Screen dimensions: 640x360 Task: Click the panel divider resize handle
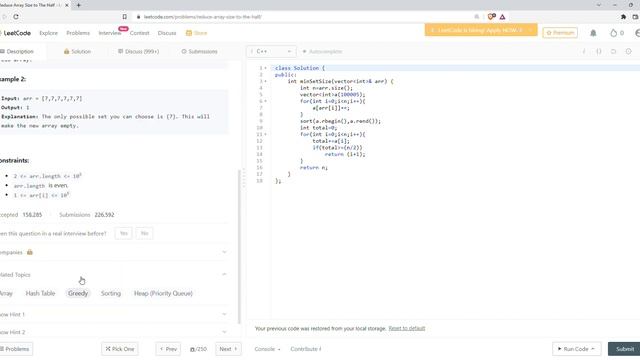[x=244, y=178]
